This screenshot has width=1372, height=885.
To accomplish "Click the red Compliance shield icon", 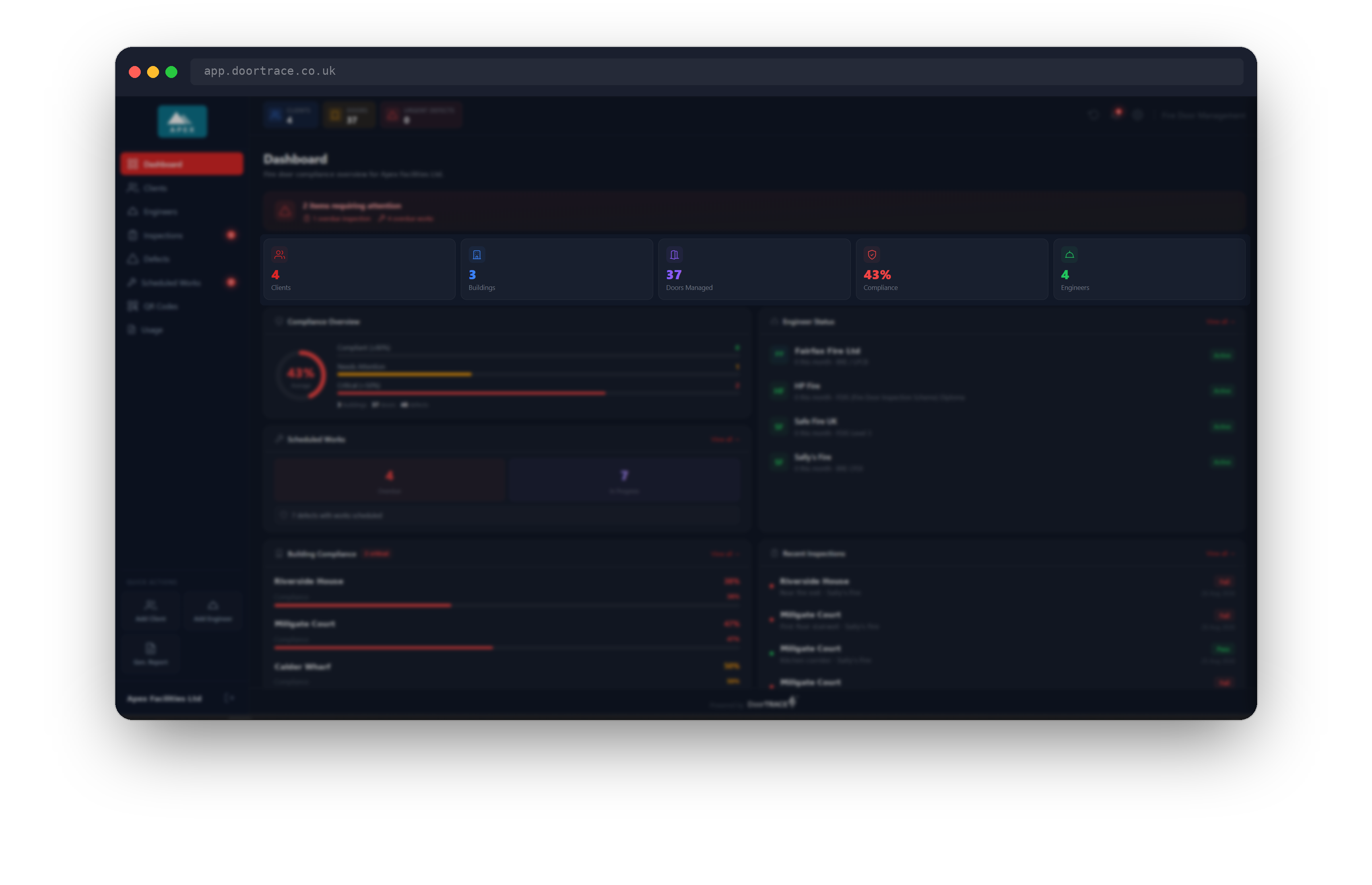I will tap(872, 255).
